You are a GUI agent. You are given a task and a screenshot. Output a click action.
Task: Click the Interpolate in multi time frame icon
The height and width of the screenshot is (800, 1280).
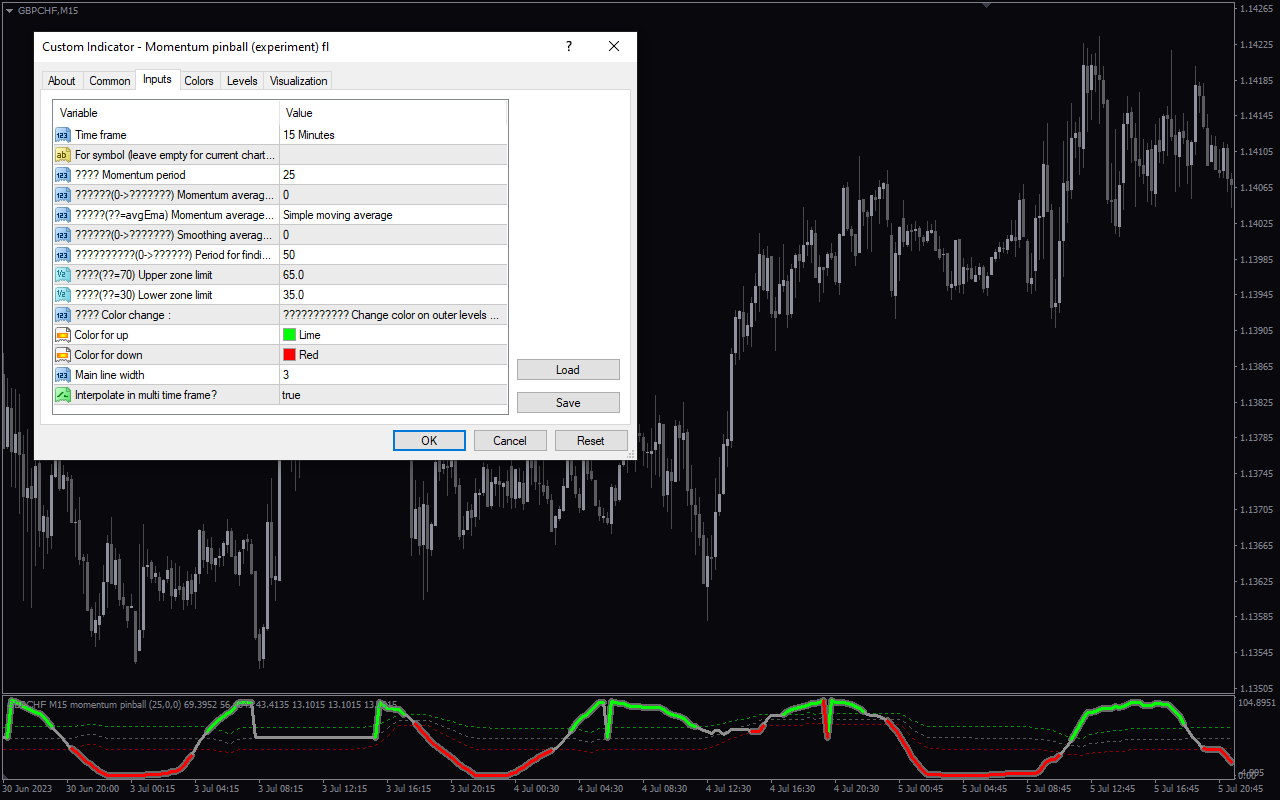(63, 395)
